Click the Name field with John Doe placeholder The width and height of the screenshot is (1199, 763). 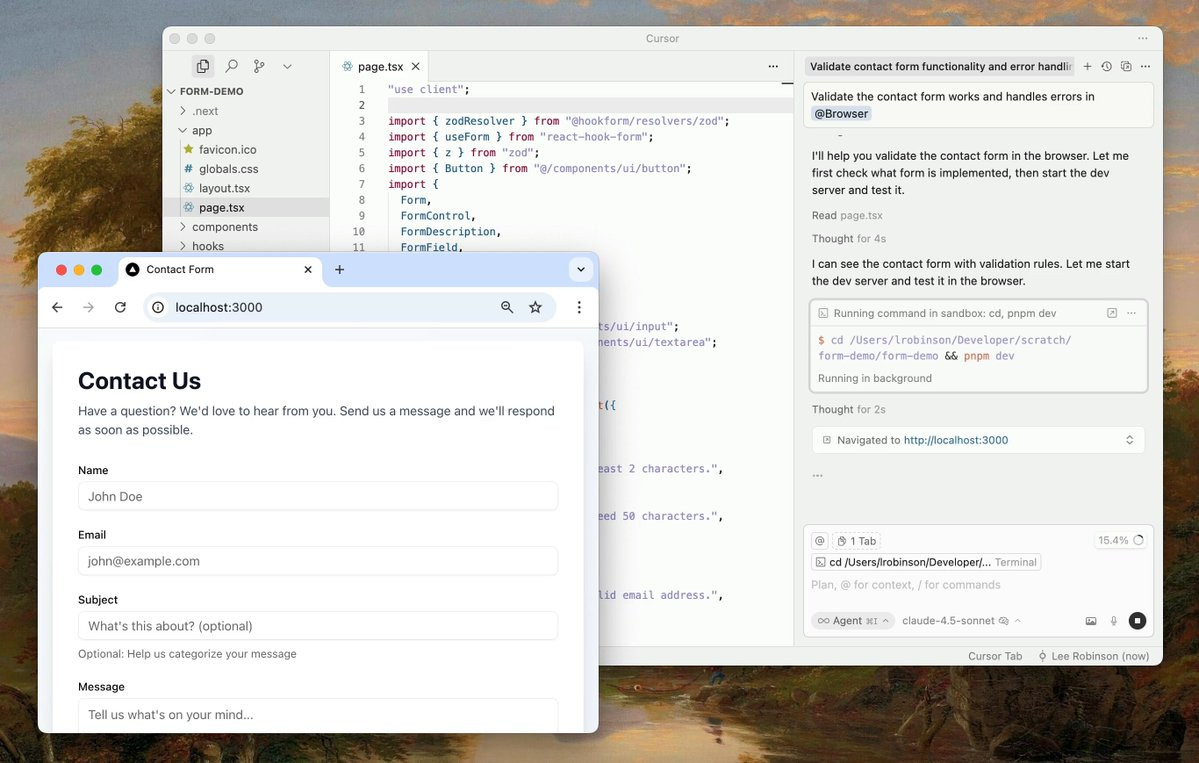(318, 496)
